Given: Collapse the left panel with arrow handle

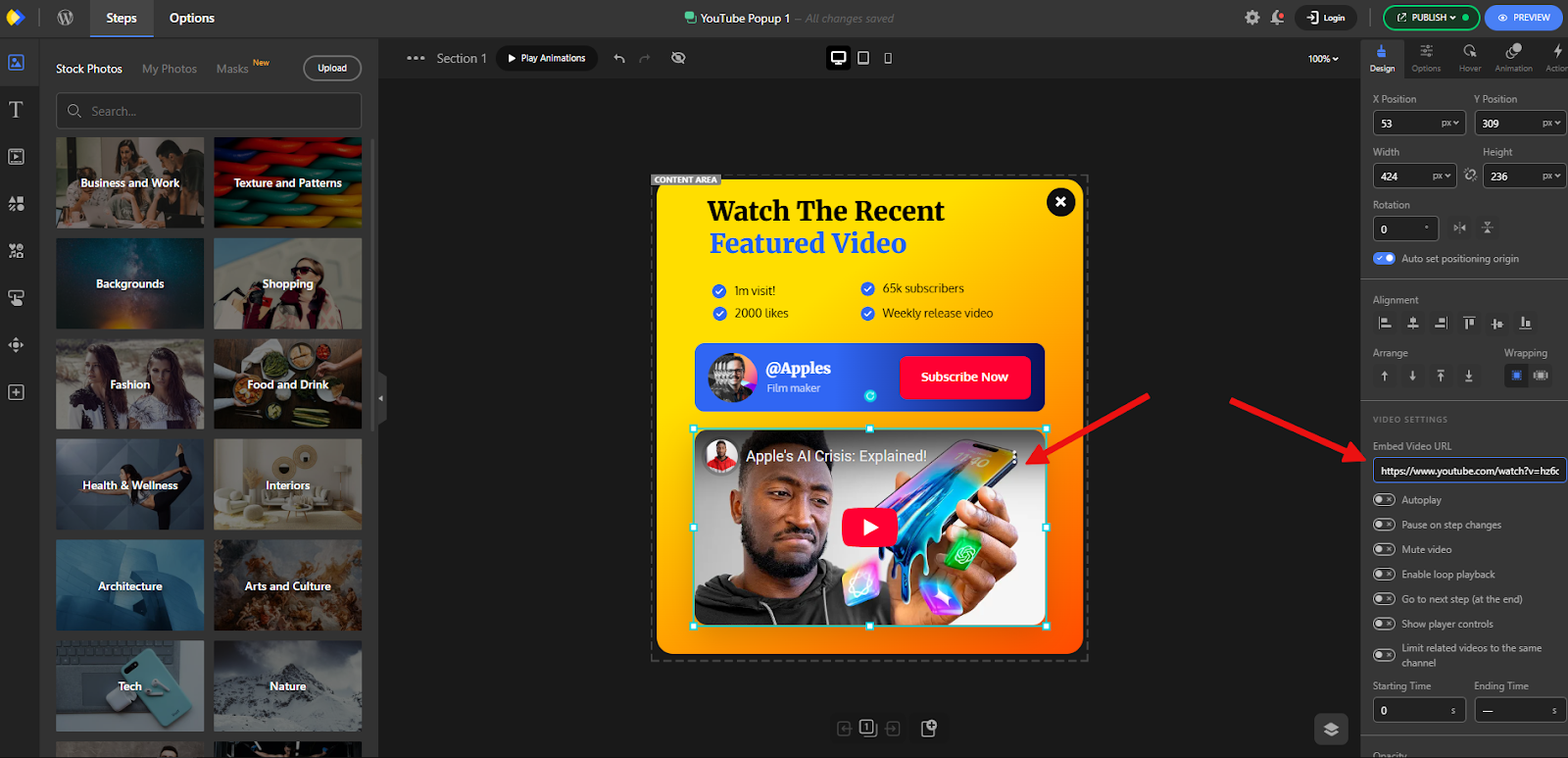Looking at the screenshot, I should [x=381, y=398].
